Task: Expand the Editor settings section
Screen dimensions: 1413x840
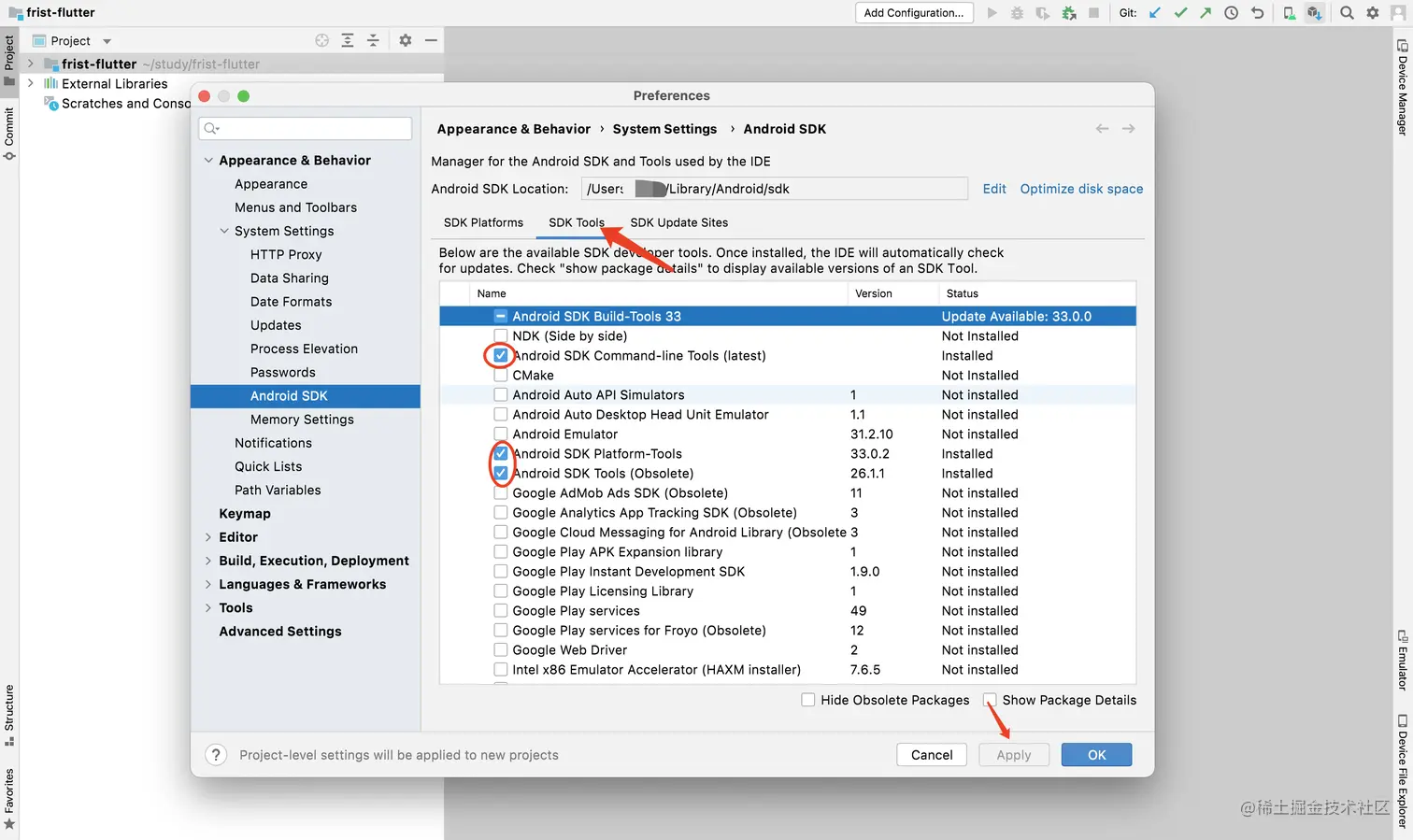Action: 208,537
